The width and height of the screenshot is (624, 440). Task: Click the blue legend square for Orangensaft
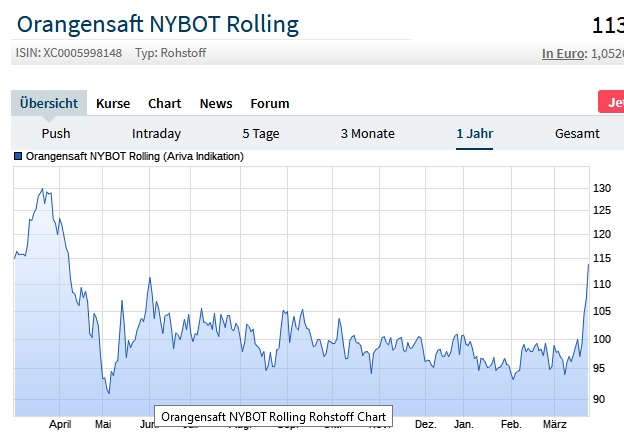click(x=18, y=157)
